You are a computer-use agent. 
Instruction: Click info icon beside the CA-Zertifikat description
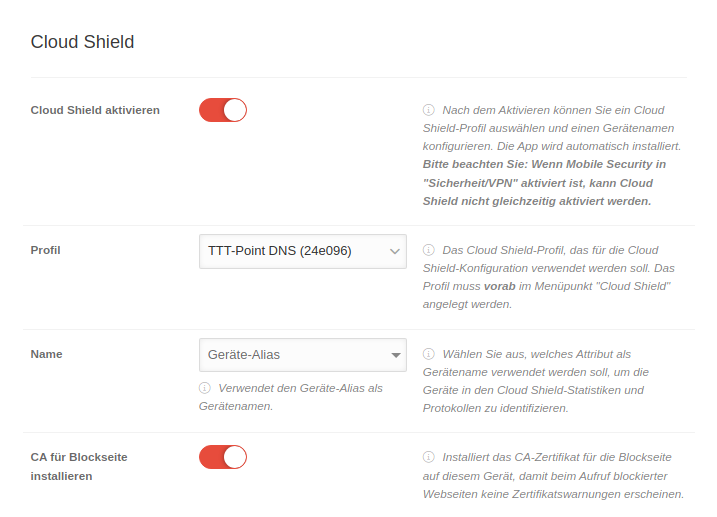click(x=428, y=457)
